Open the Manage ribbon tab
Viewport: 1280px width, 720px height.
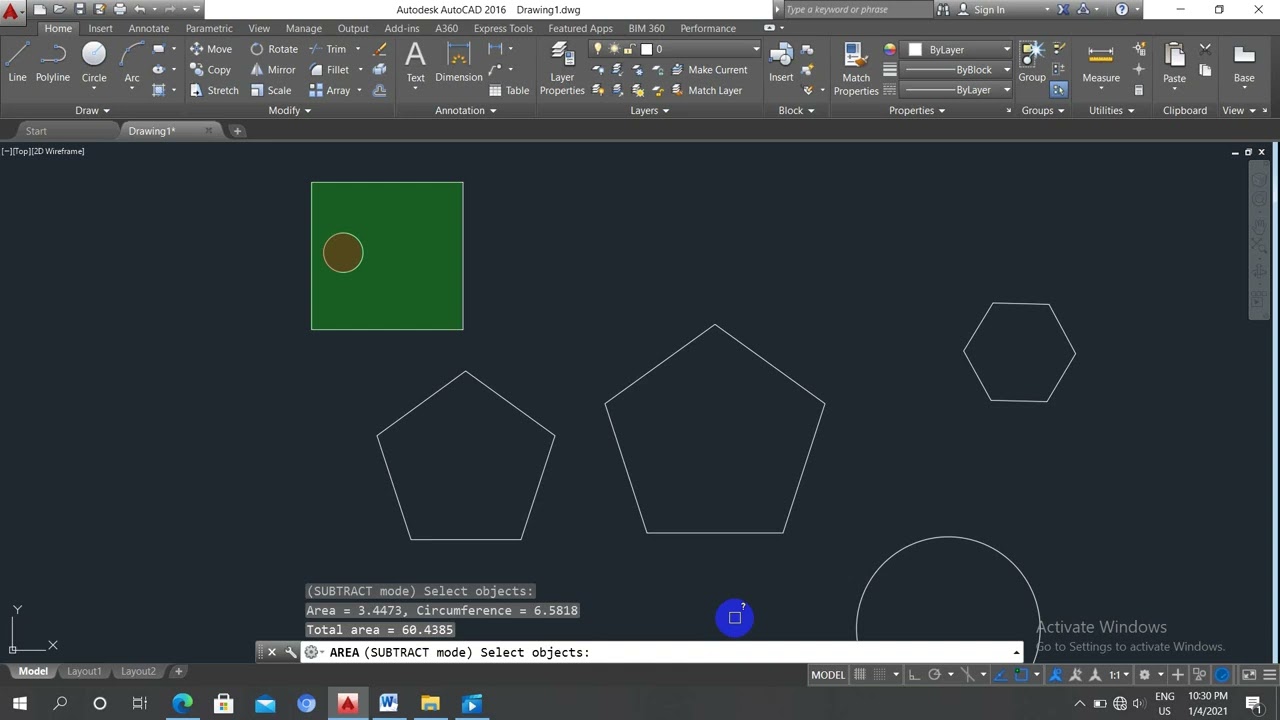303,28
